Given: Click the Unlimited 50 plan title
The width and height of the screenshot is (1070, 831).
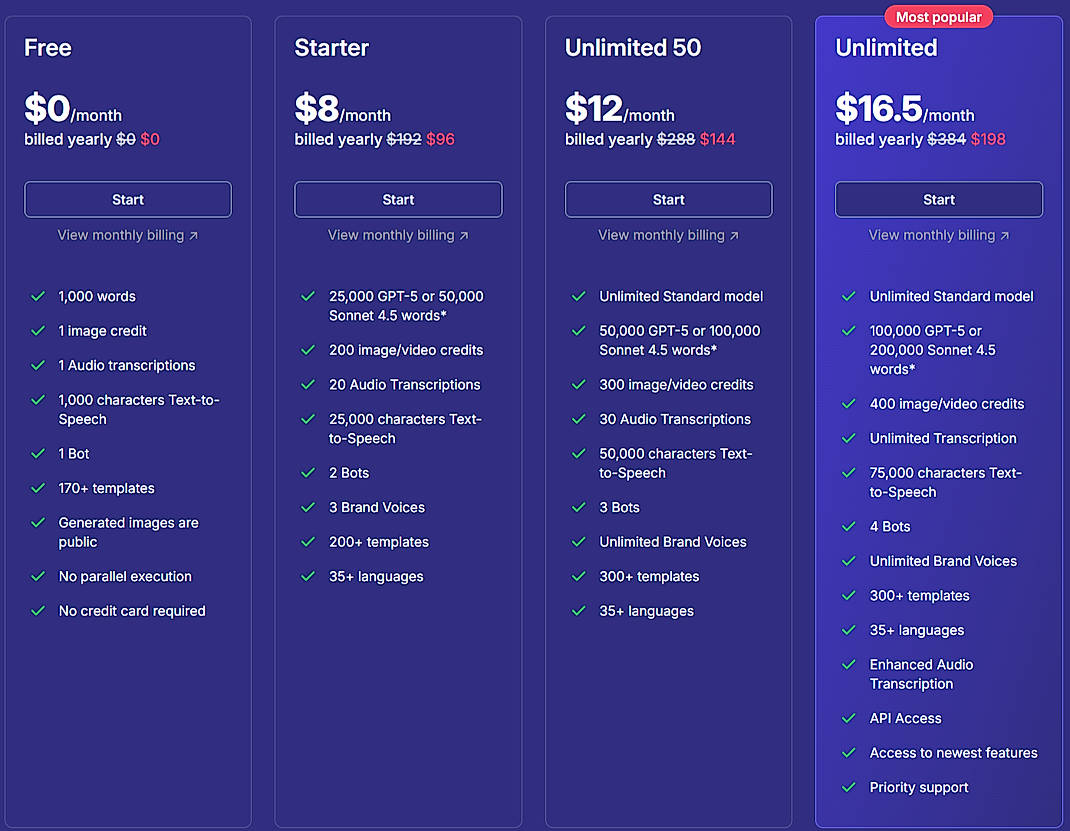Looking at the screenshot, I should (x=633, y=48).
